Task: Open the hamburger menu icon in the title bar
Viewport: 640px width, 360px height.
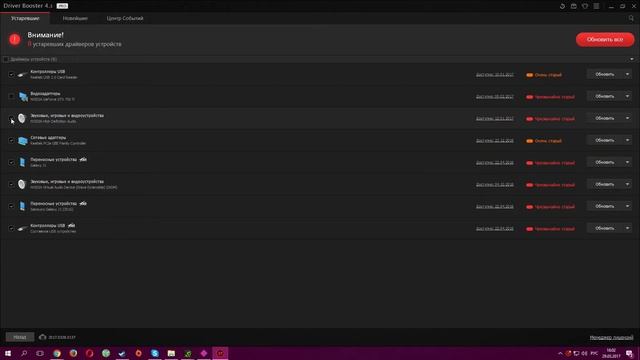Action: point(596,6)
